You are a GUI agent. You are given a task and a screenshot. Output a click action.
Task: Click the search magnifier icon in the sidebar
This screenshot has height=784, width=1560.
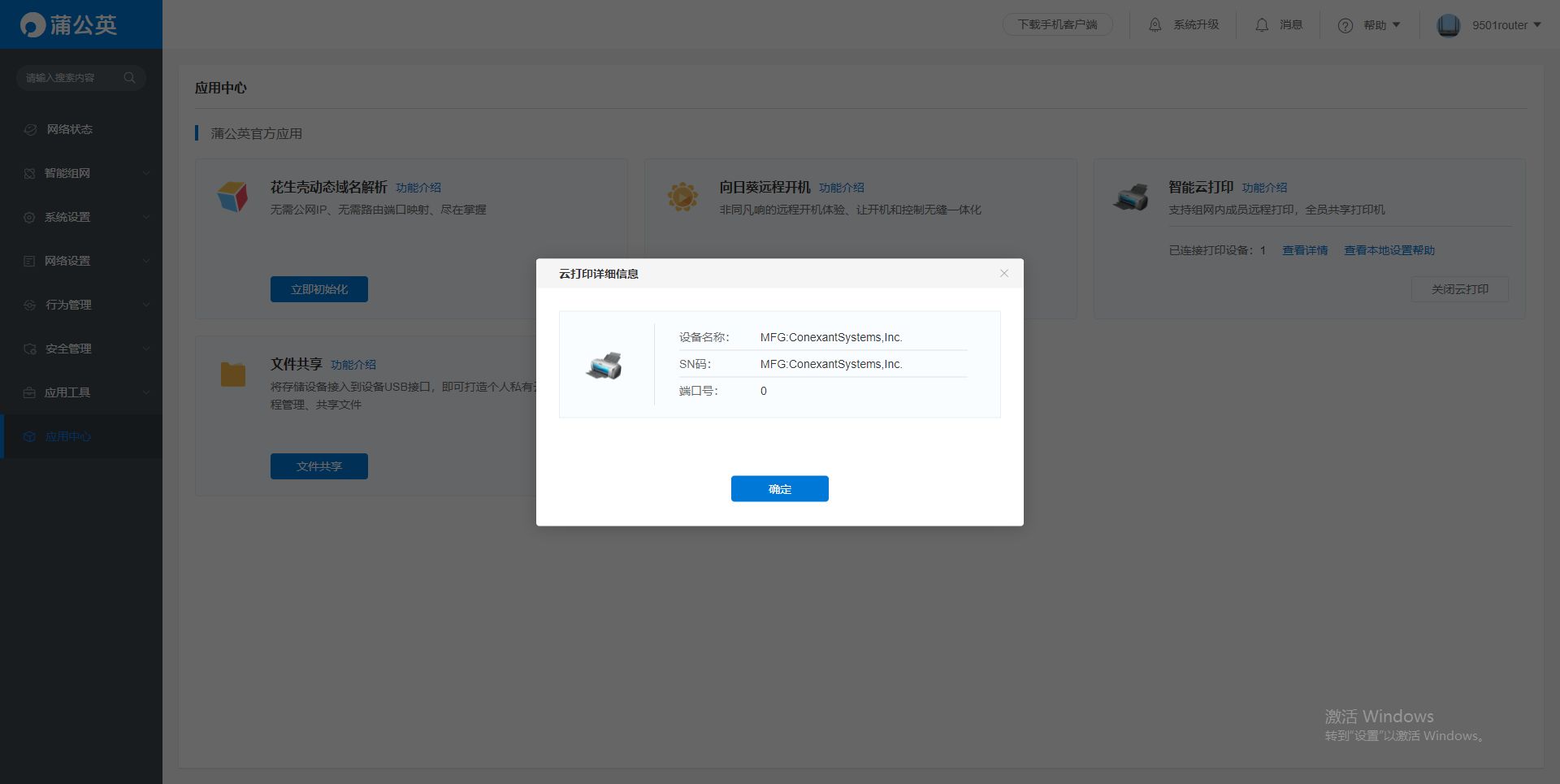[x=129, y=78]
